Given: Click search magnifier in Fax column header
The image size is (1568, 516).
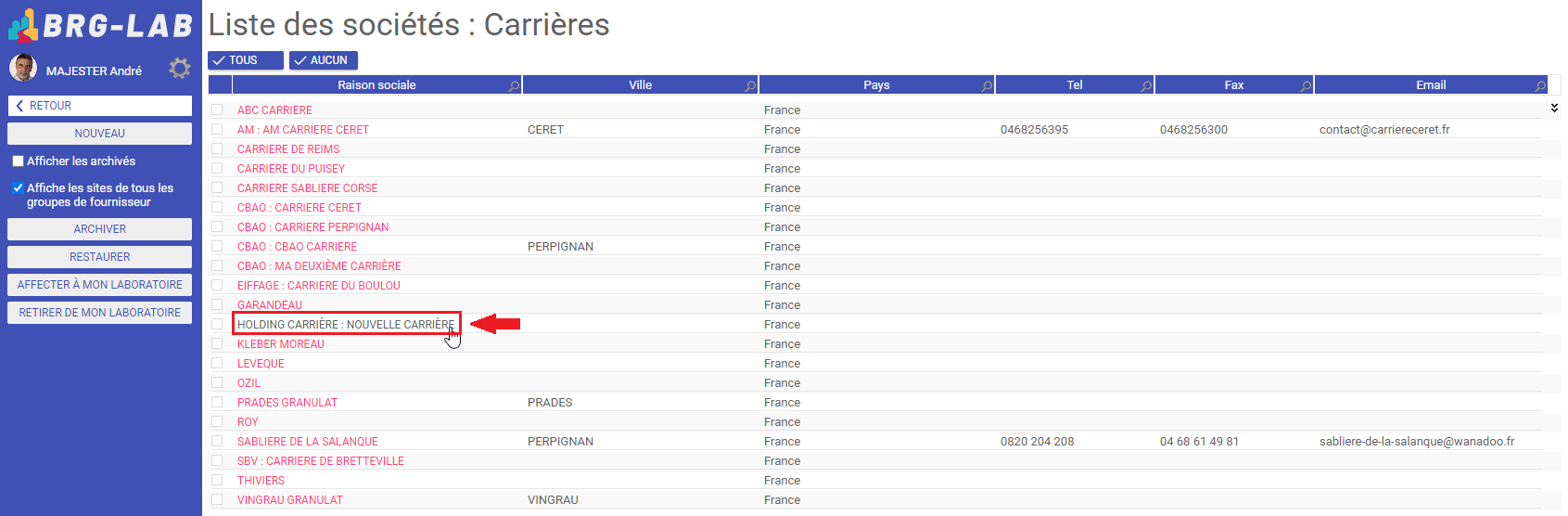Looking at the screenshot, I should click(x=1306, y=85).
